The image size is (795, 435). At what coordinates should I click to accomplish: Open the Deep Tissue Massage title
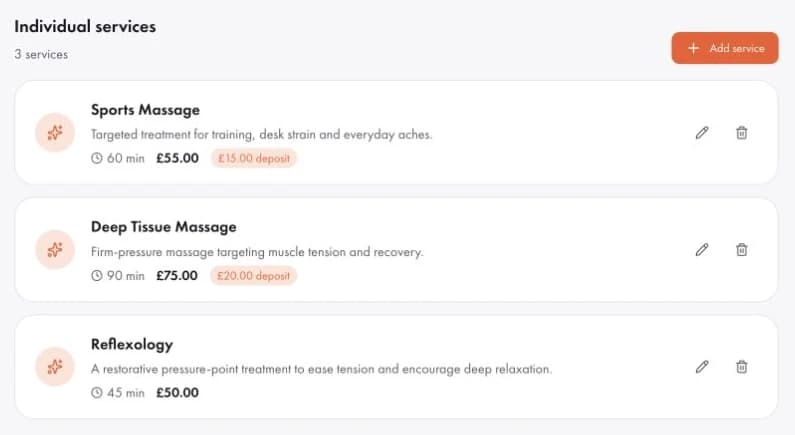(x=164, y=227)
